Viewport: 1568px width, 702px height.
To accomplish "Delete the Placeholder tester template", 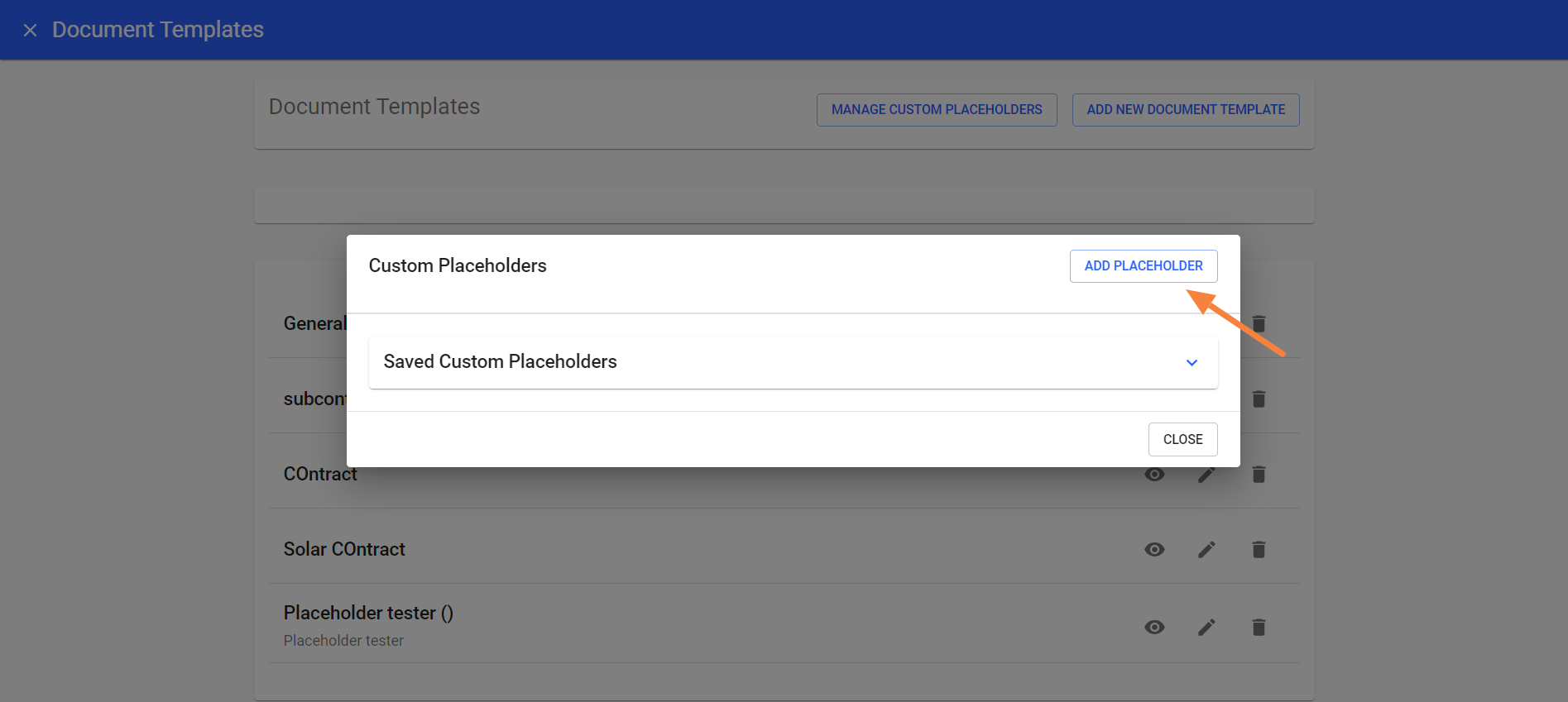I will (1259, 627).
